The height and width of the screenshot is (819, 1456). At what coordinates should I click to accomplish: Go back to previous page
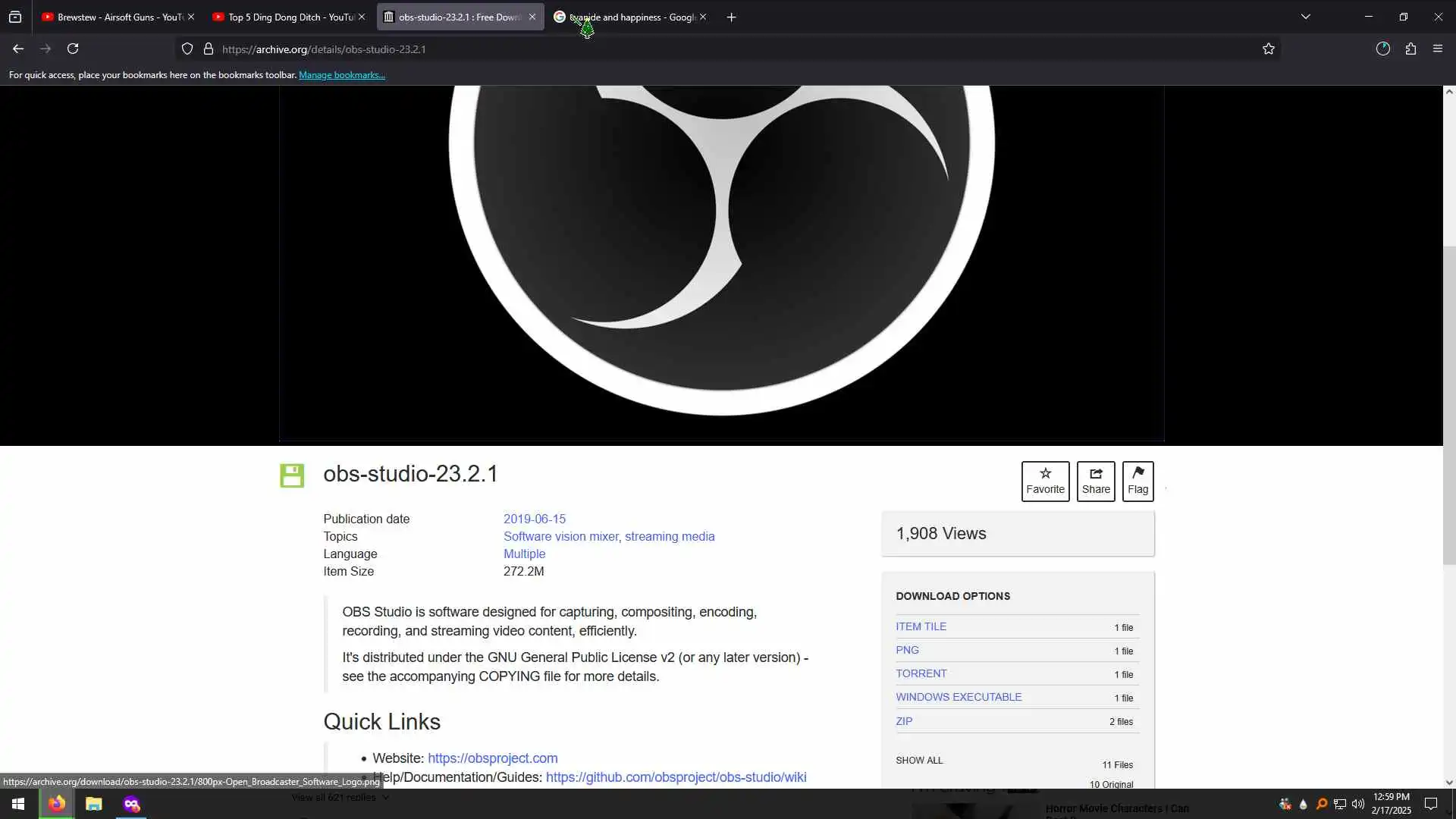pyautogui.click(x=18, y=49)
